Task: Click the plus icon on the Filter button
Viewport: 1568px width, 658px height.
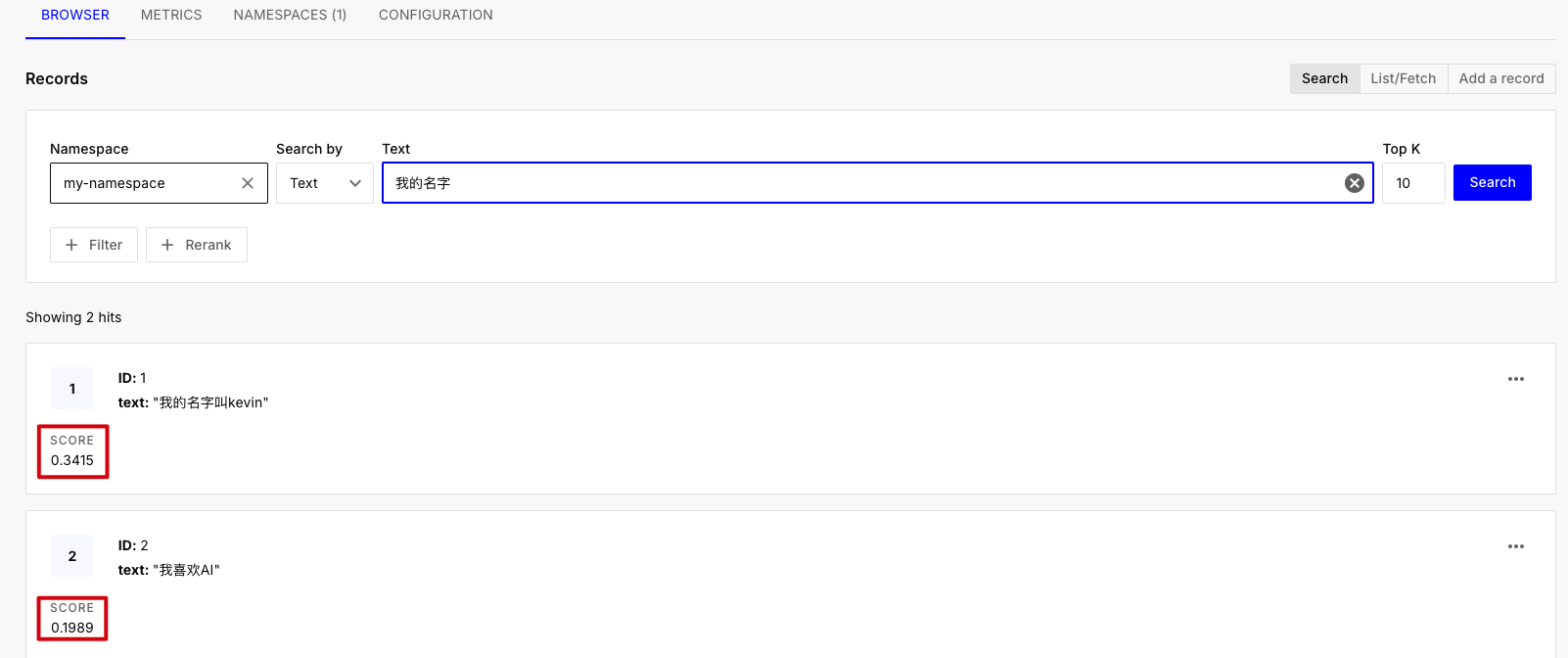Action: [71, 245]
